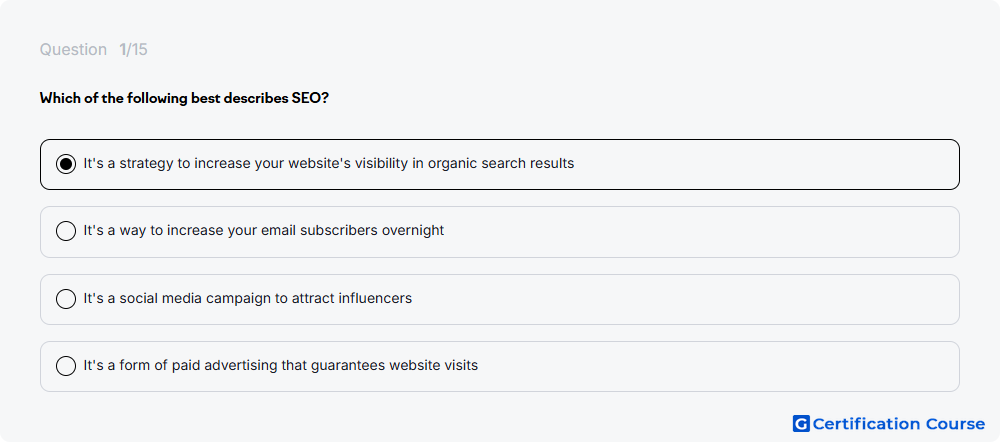Click the gray 'Question' label
This screenshot has width=1000, height=442.
73,50
